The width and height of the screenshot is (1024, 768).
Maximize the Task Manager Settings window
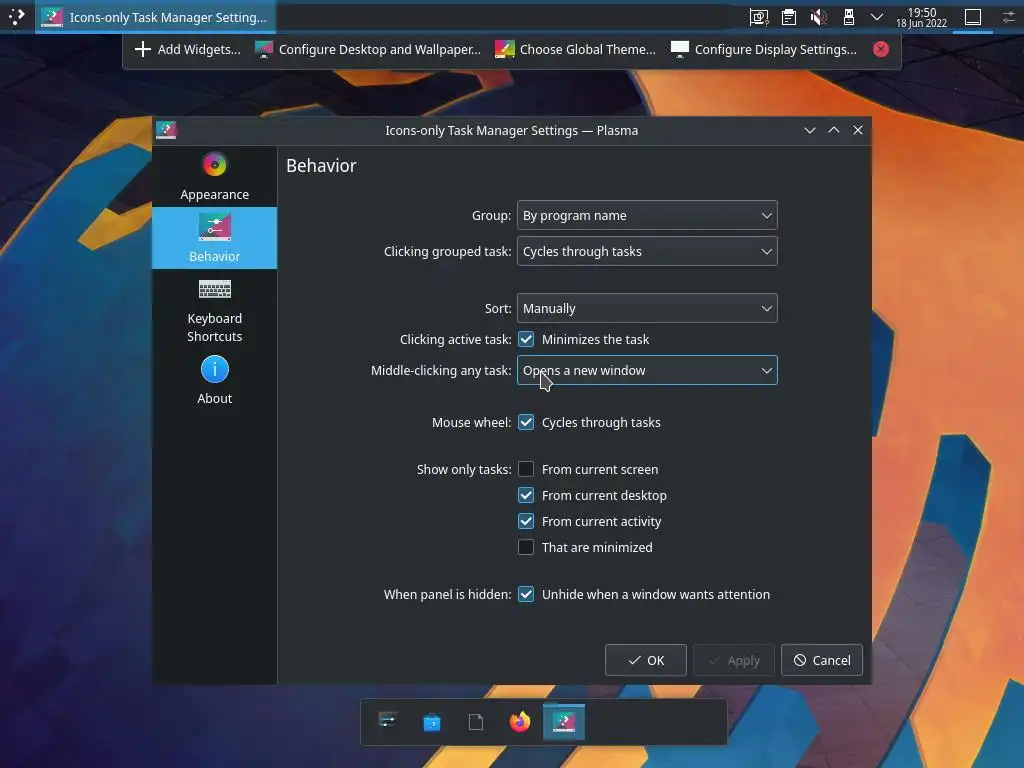pos(834,130)
